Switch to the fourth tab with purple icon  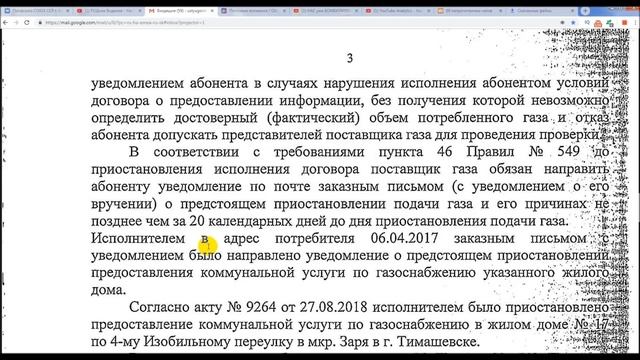tap(254, 11)
